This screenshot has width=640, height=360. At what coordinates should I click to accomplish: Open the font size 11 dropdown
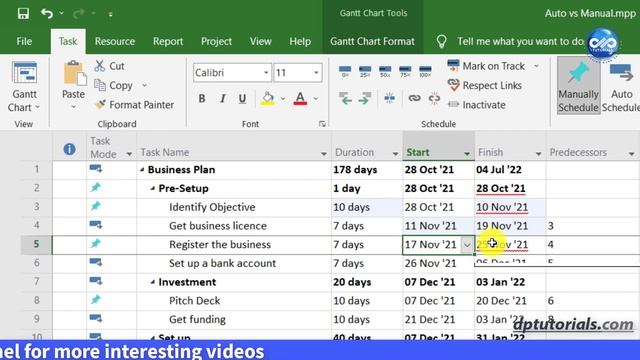pyautogui.click(x=316, y=73)
